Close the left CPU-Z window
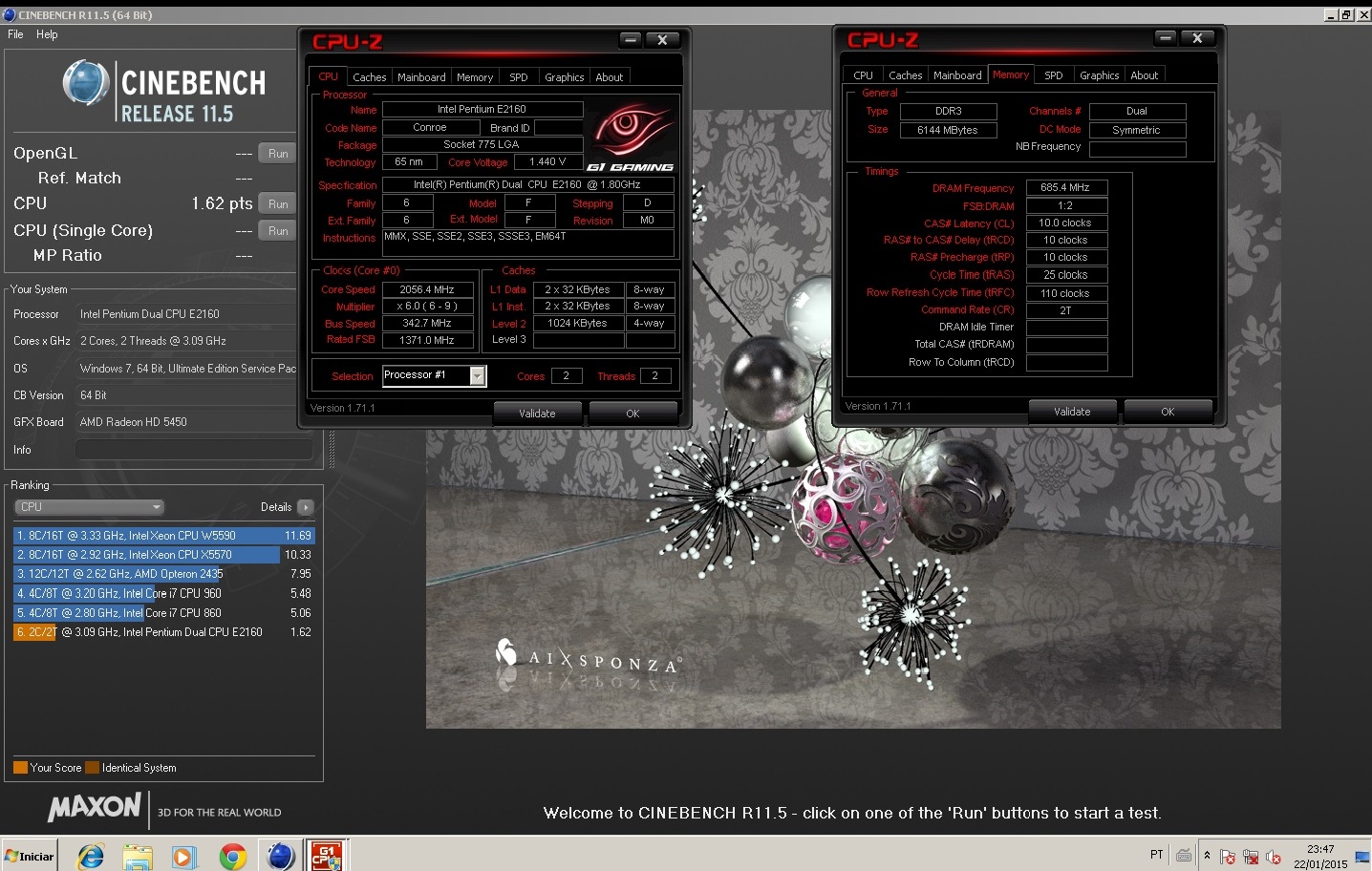Screen dimensions: 1372x871 coord(662,40)
